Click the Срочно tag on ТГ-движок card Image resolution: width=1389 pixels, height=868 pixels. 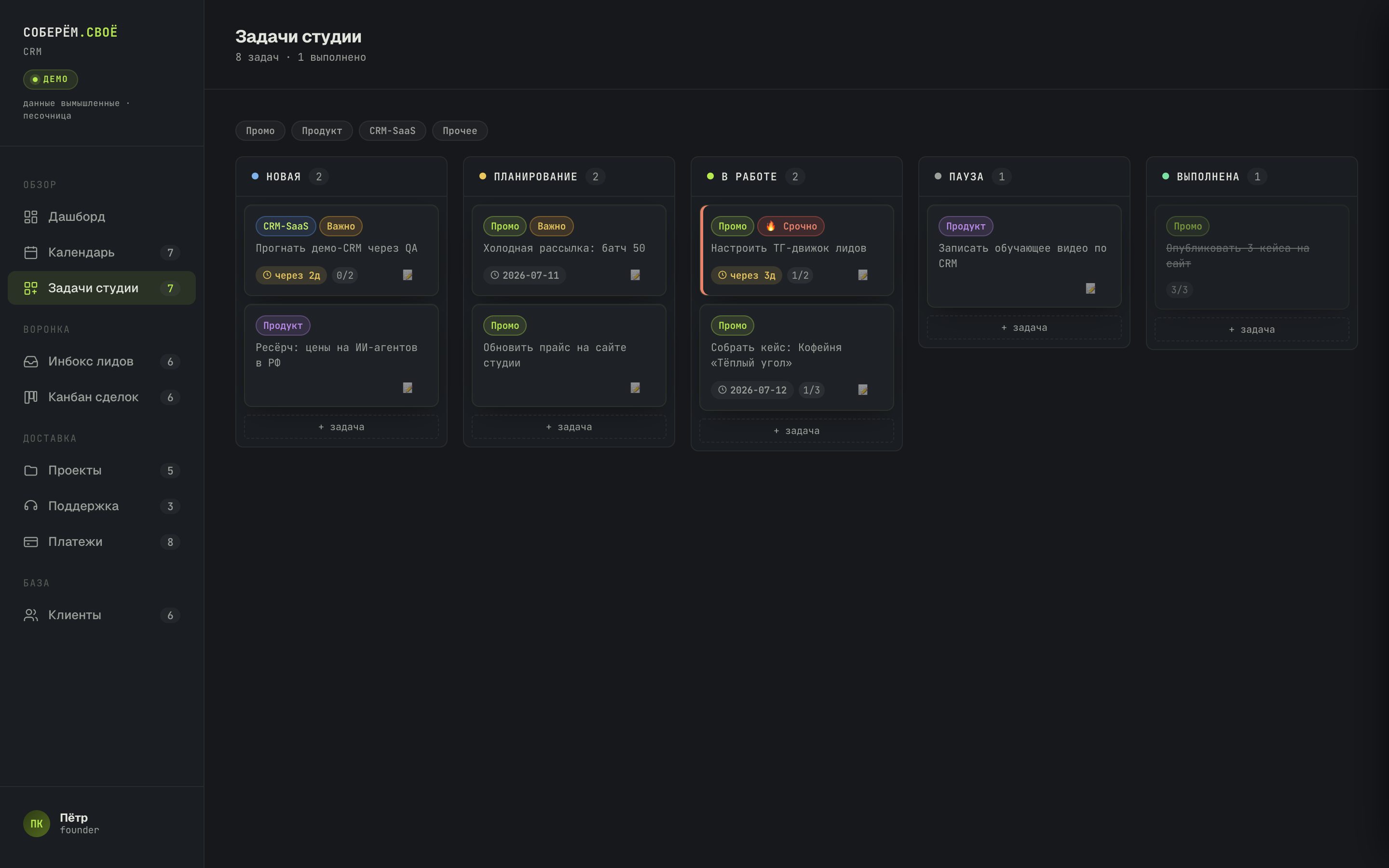791,226
